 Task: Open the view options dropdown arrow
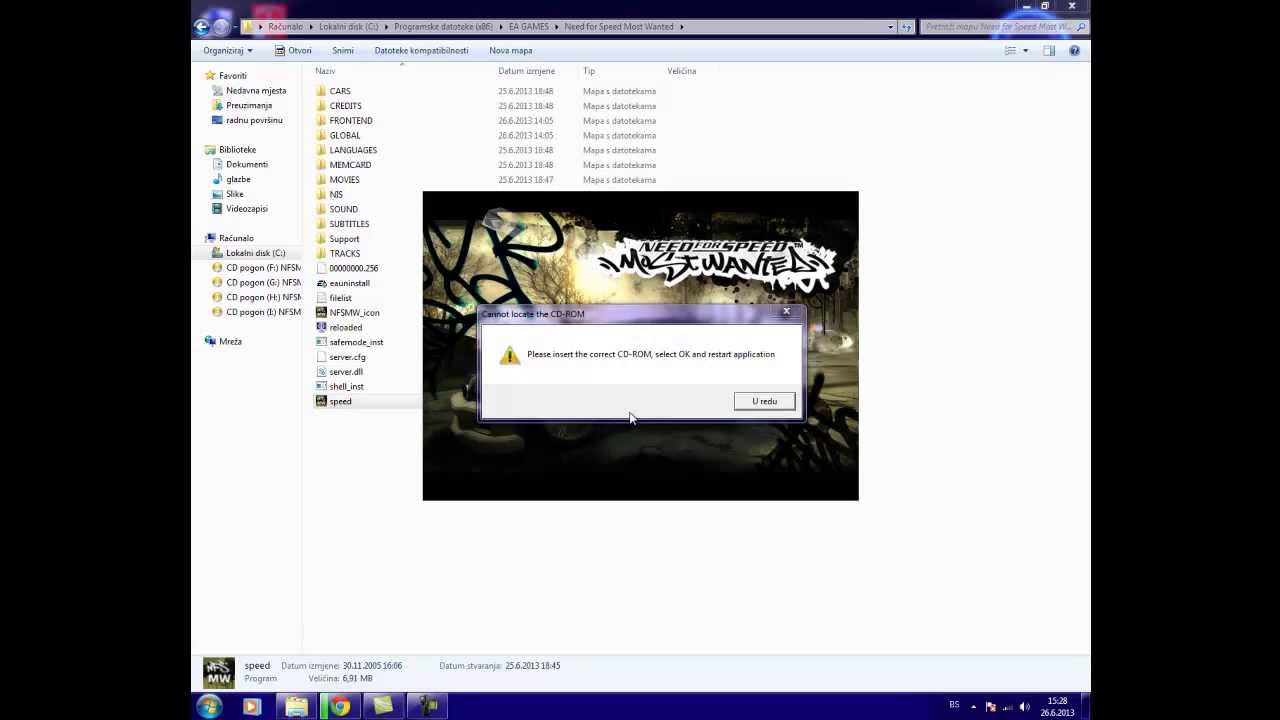click(x=1025, y=50)
